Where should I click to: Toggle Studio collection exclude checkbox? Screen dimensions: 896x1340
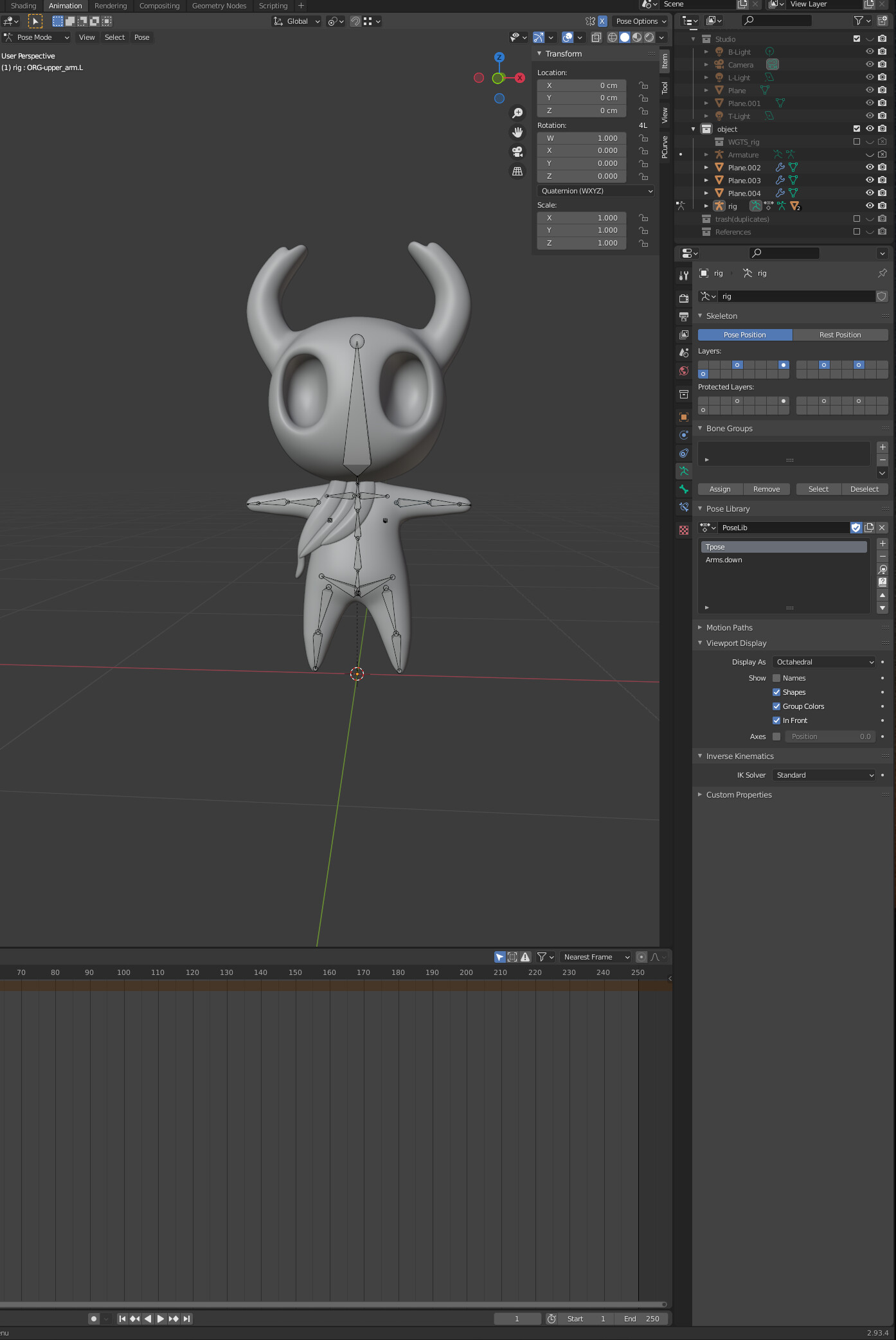click(x=857, y=39)
